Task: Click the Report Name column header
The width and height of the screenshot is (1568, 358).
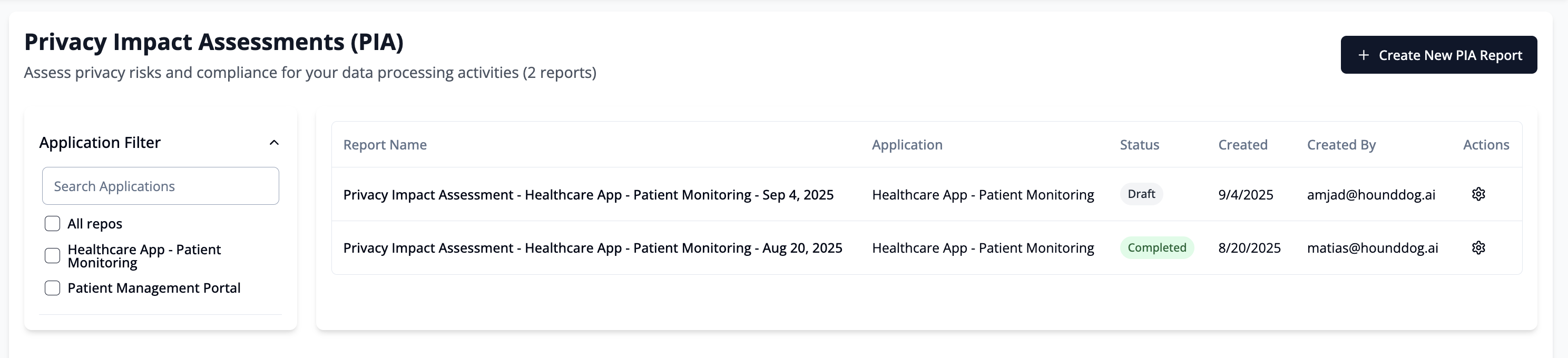Action: click(x=385, y=145)
